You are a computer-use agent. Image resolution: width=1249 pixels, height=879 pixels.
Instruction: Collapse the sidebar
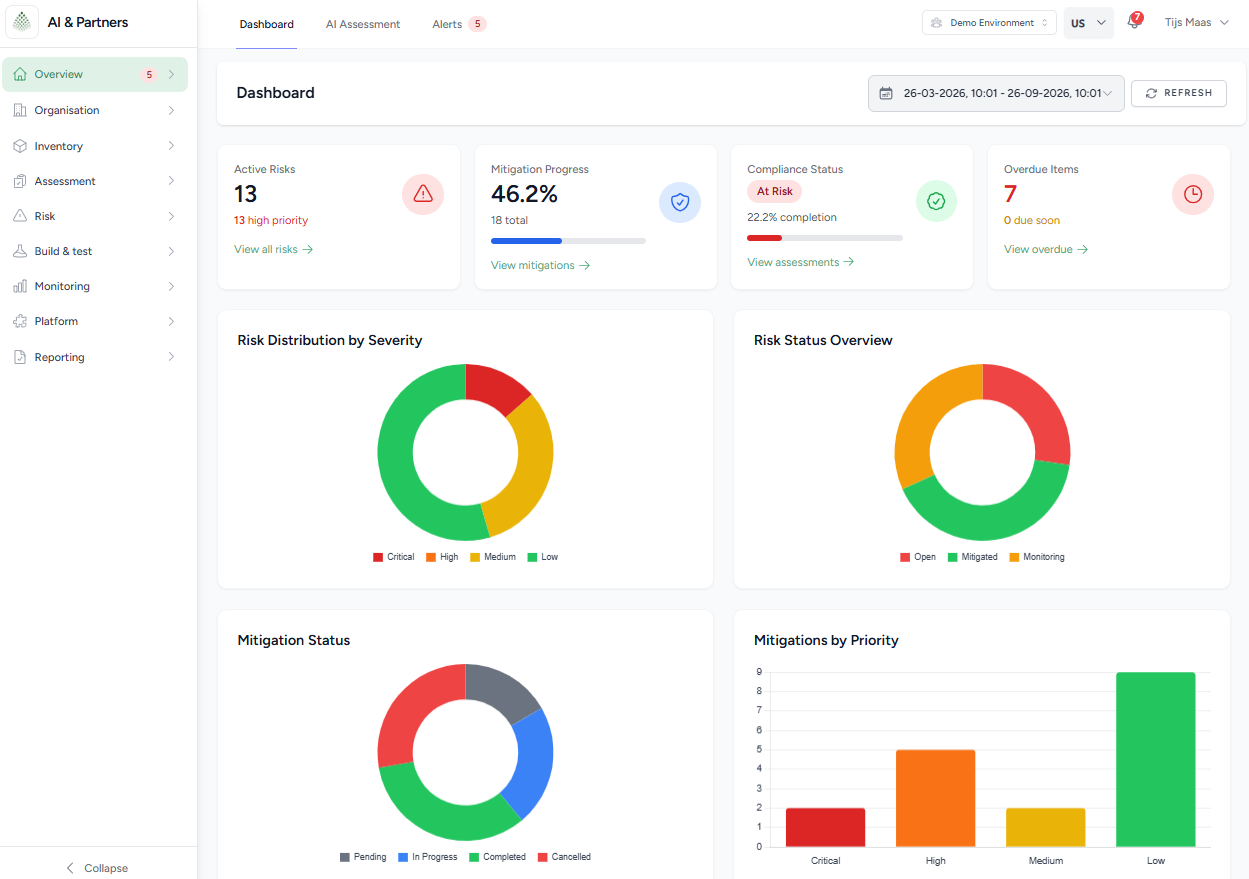tap(97, 868)
